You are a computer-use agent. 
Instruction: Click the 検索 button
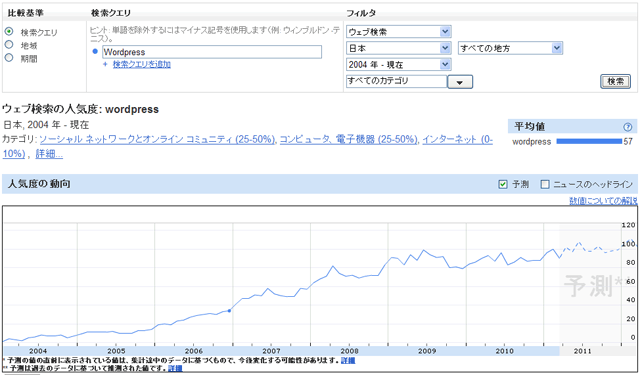click(615, 81)
